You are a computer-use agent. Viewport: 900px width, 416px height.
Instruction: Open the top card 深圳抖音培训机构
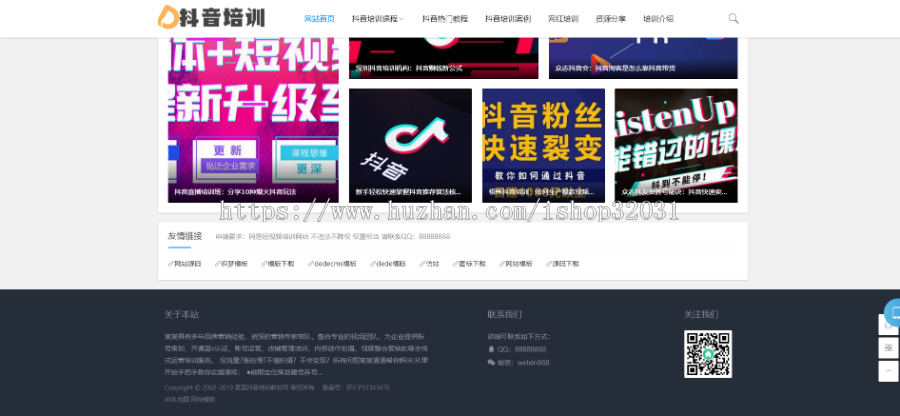coord(444,58)
